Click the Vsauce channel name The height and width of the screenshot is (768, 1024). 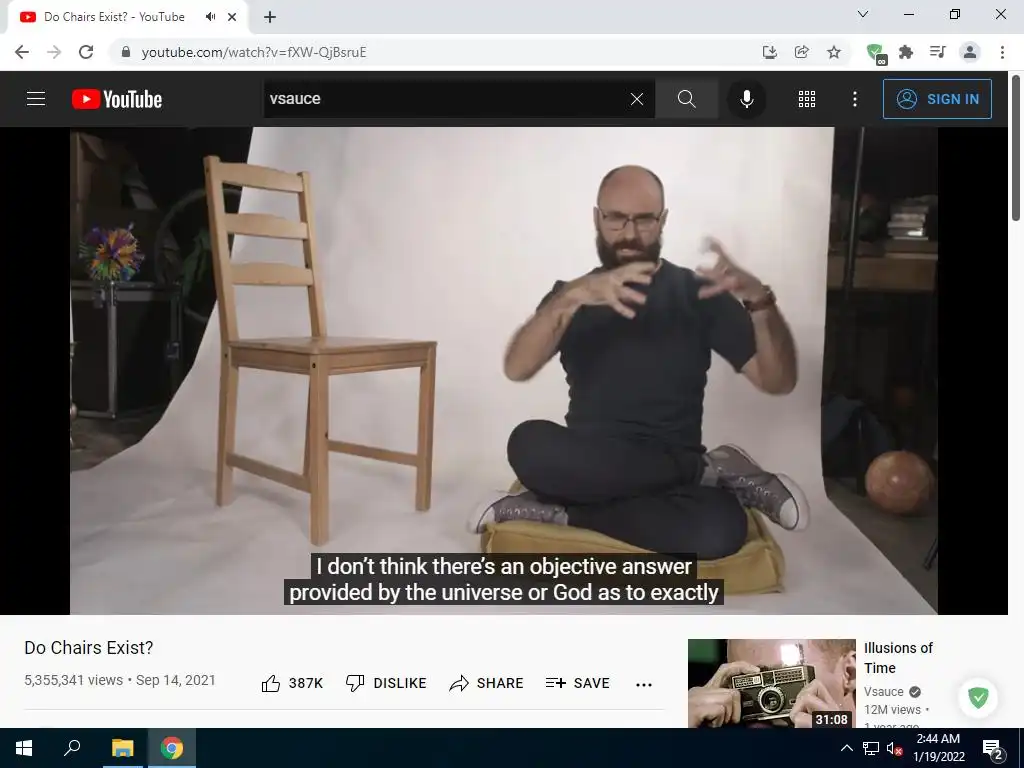[884, 692]
